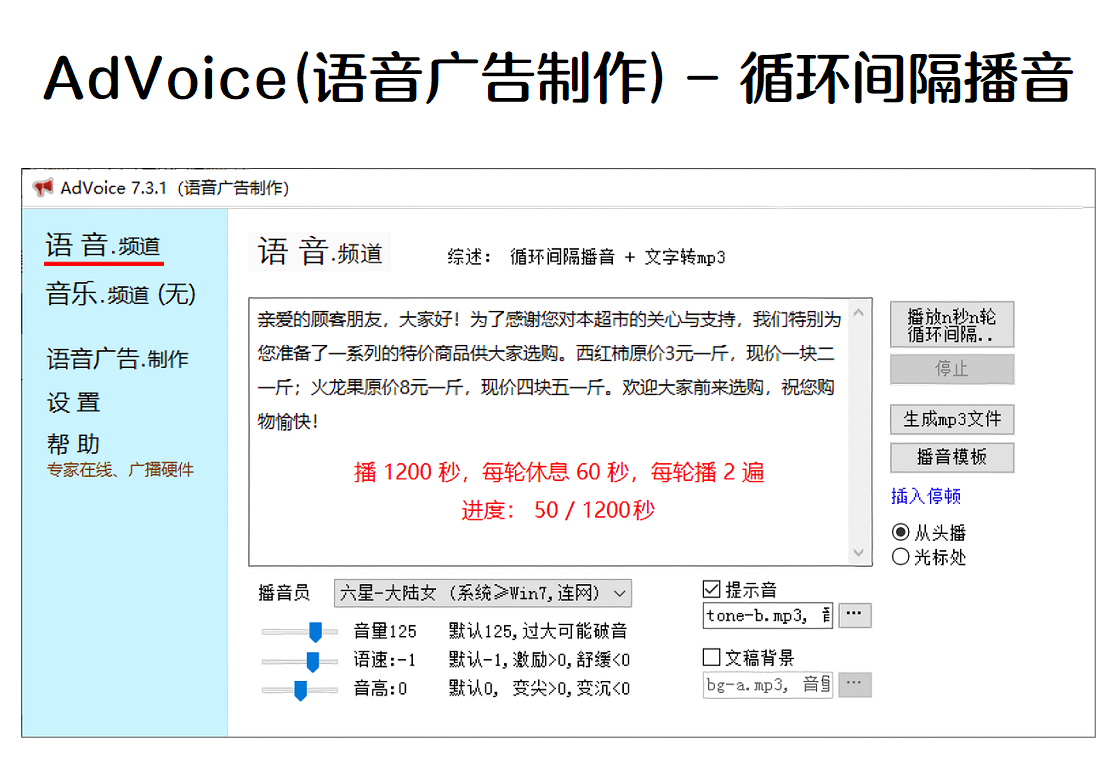Click 播放n秒n轮循环间隔 button
Viewport: 1120px width, 760px height.
(952, 325)
